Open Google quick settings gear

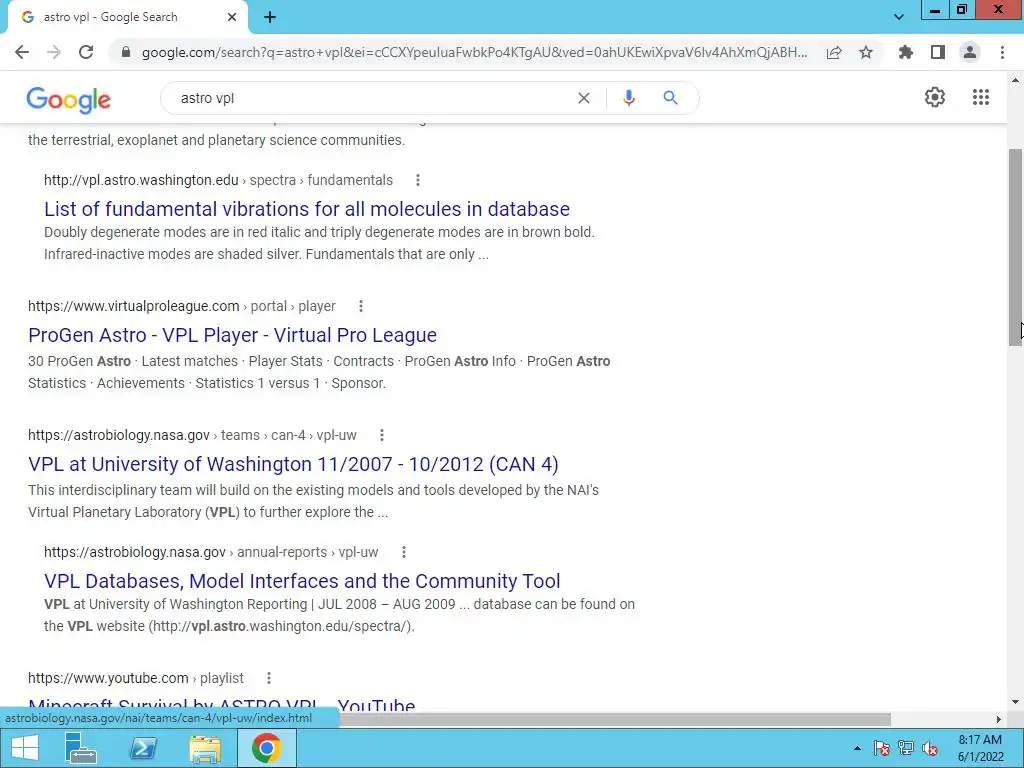pyautogui.click(x=935, y=97)
